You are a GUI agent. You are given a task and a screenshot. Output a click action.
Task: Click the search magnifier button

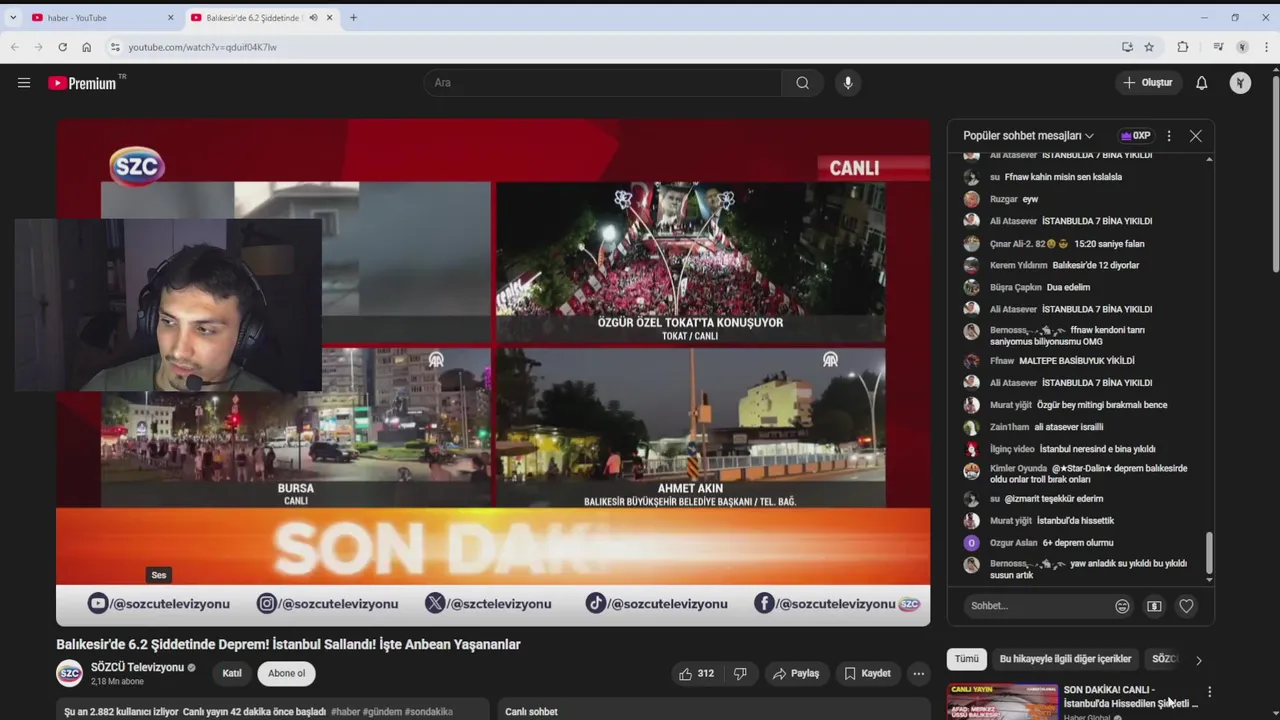[802, 83]
